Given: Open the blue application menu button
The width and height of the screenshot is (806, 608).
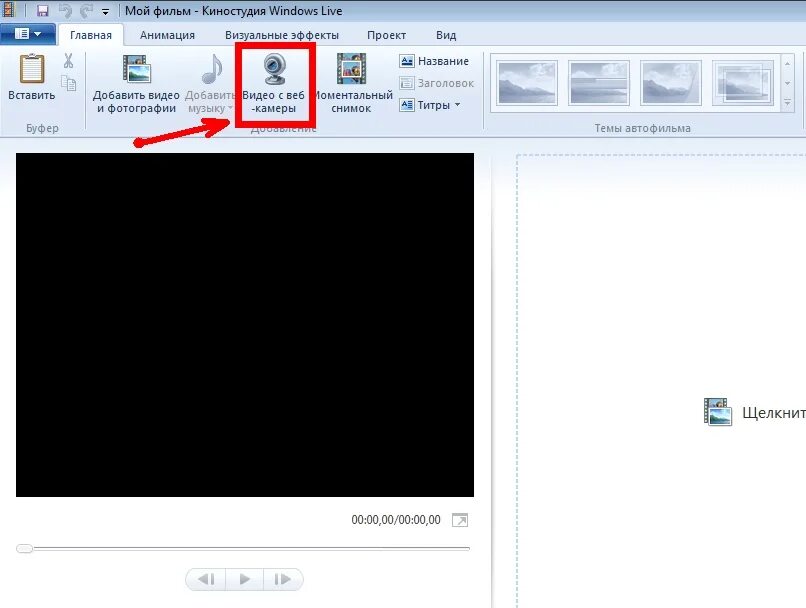Looking at the screenshot, I should (x=28, y=34).
